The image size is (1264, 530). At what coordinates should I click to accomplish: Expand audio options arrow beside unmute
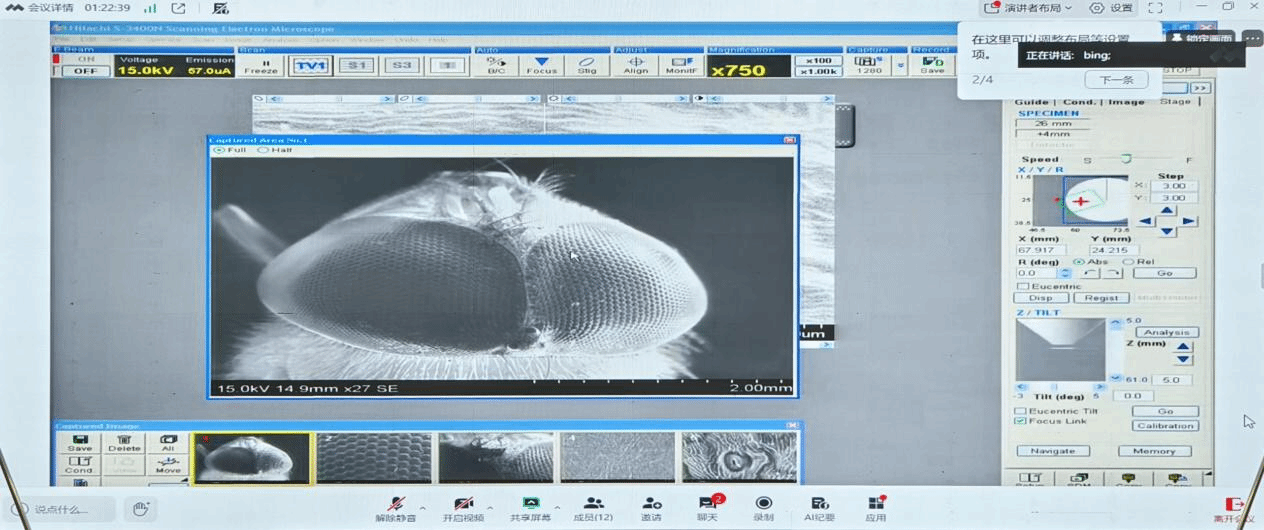pyautogui.click(x=422, y=507)
